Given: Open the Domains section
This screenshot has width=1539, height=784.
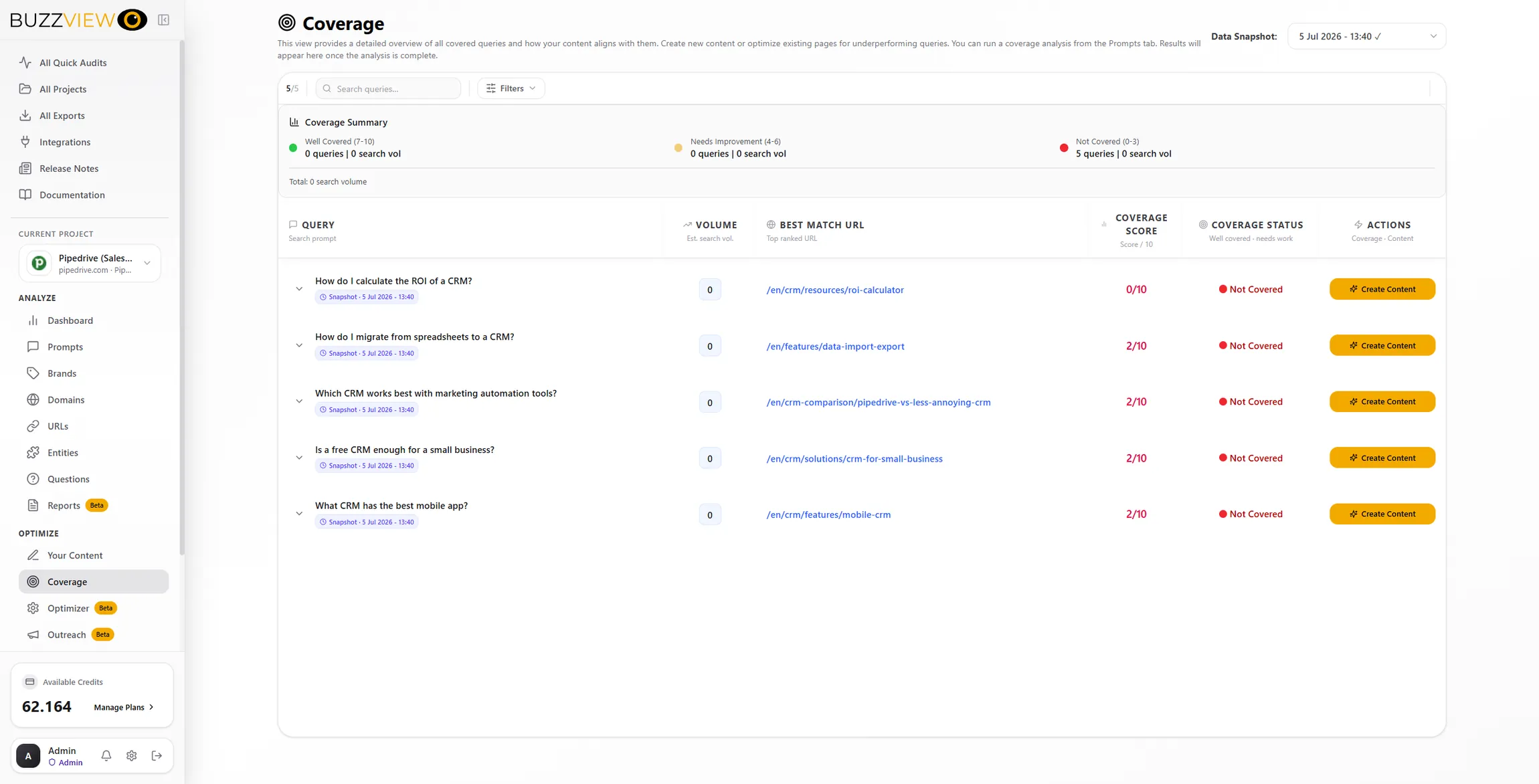Looking at the screenshot, I should click(x=94, y=399).
